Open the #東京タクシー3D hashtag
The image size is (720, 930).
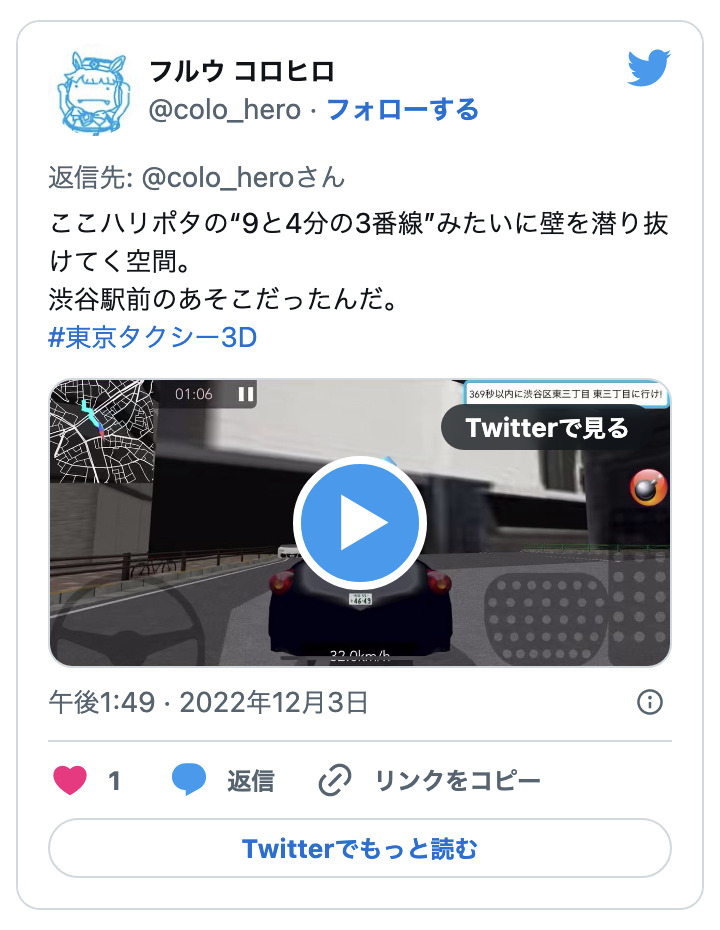tap(152, 337)
